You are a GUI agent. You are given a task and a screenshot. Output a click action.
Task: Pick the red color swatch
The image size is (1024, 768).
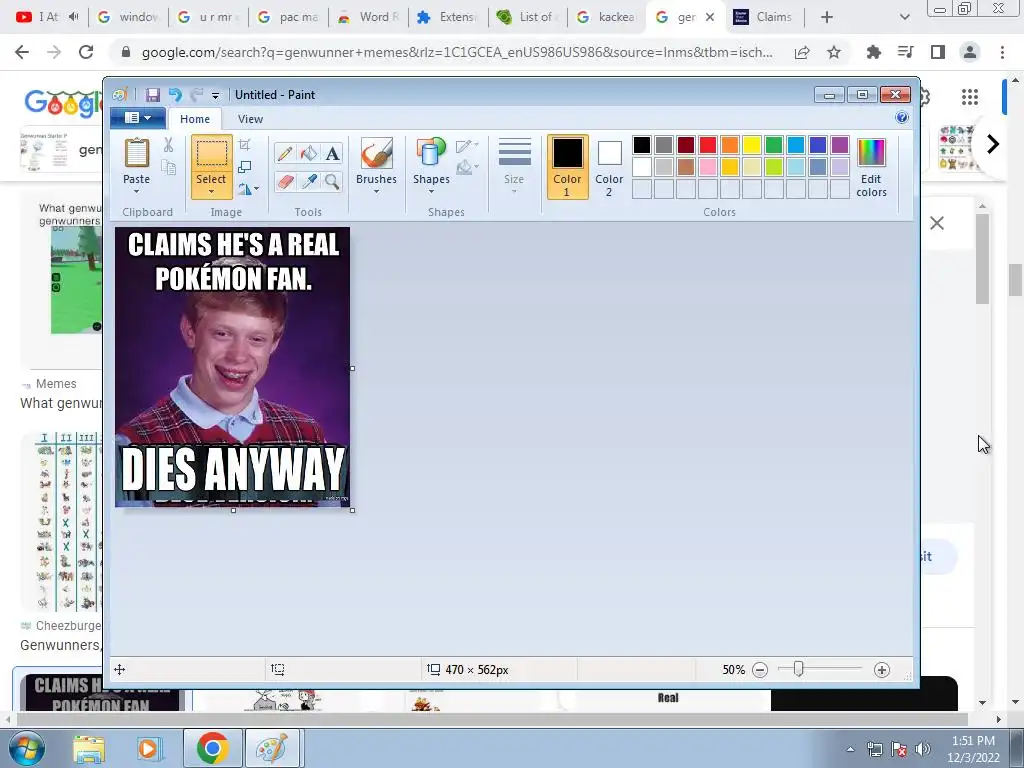[708, 145]
